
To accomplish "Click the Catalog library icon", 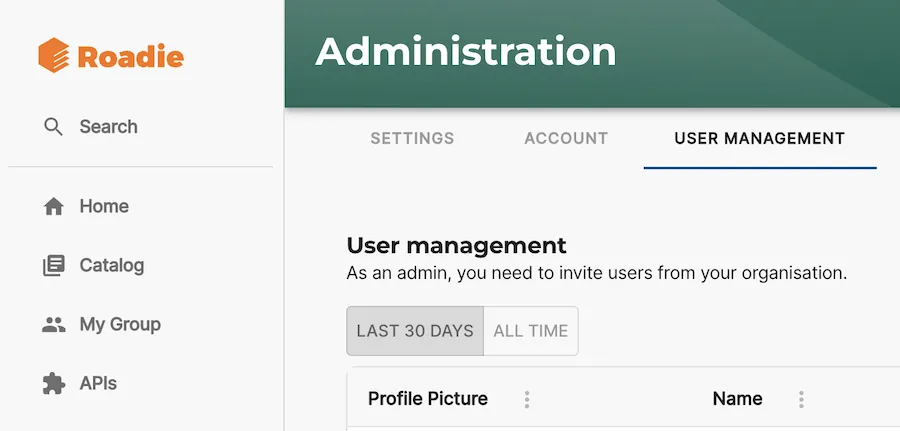I will (x=54, y=266).
